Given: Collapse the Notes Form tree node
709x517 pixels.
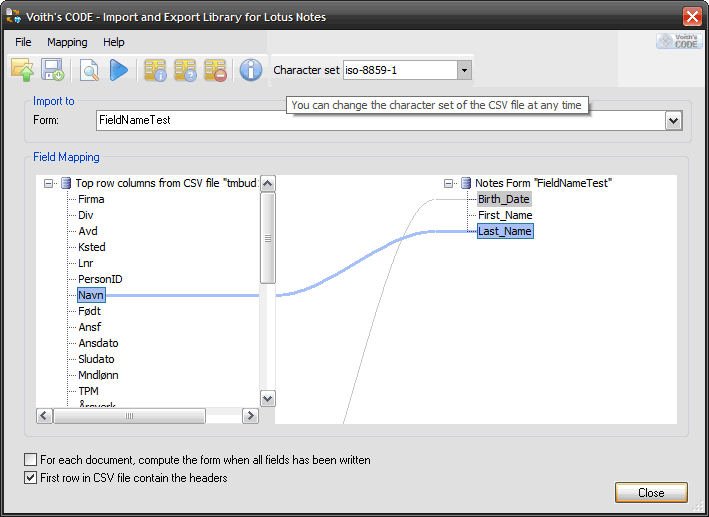Looking at the screenshot, I should coord(448,184).
